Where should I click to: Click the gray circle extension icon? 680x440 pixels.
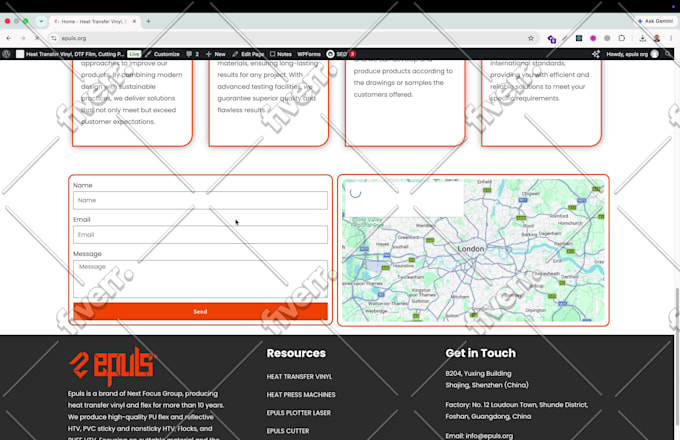tap(607, 38)
